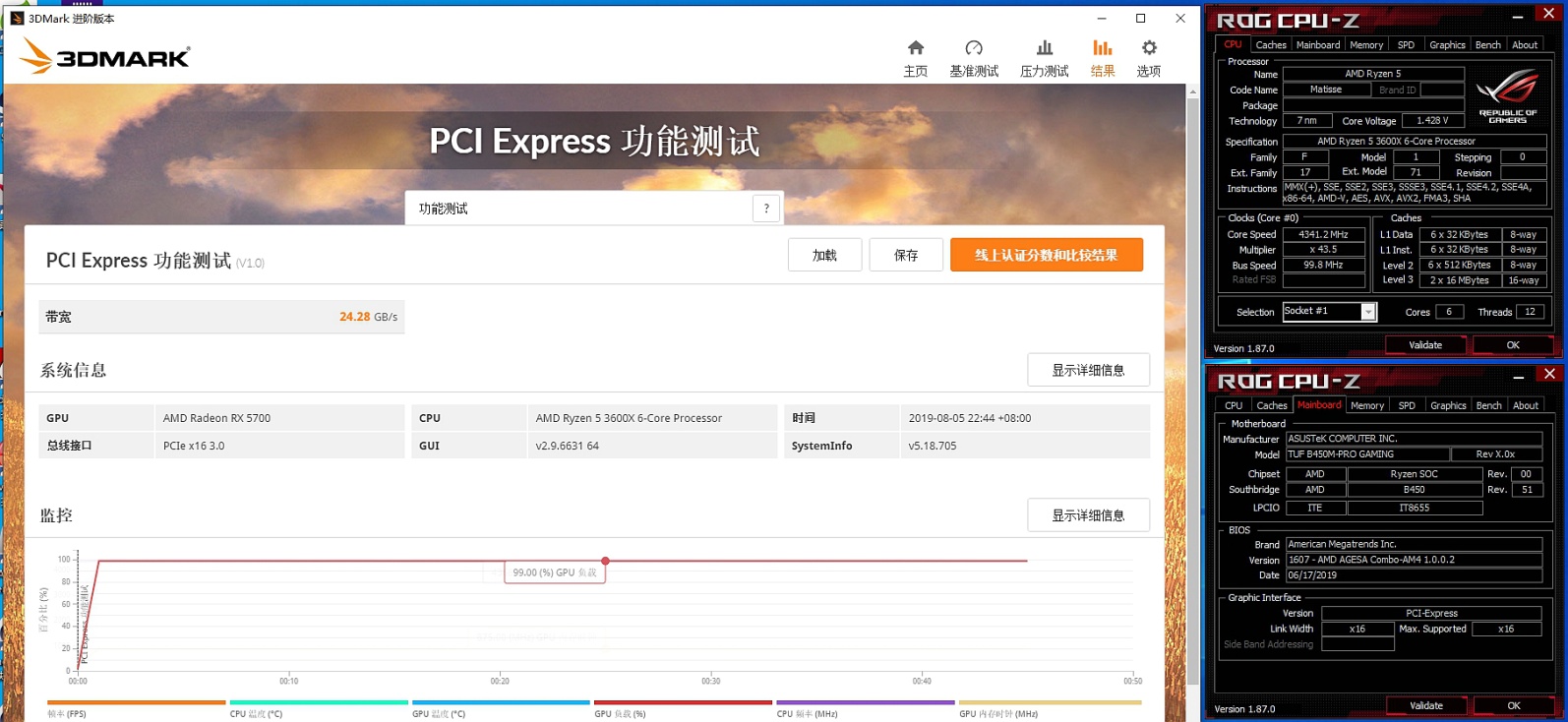
Task: Switch to Caches tab in upper CPU-Z
Action: [x=1271, y=45]
